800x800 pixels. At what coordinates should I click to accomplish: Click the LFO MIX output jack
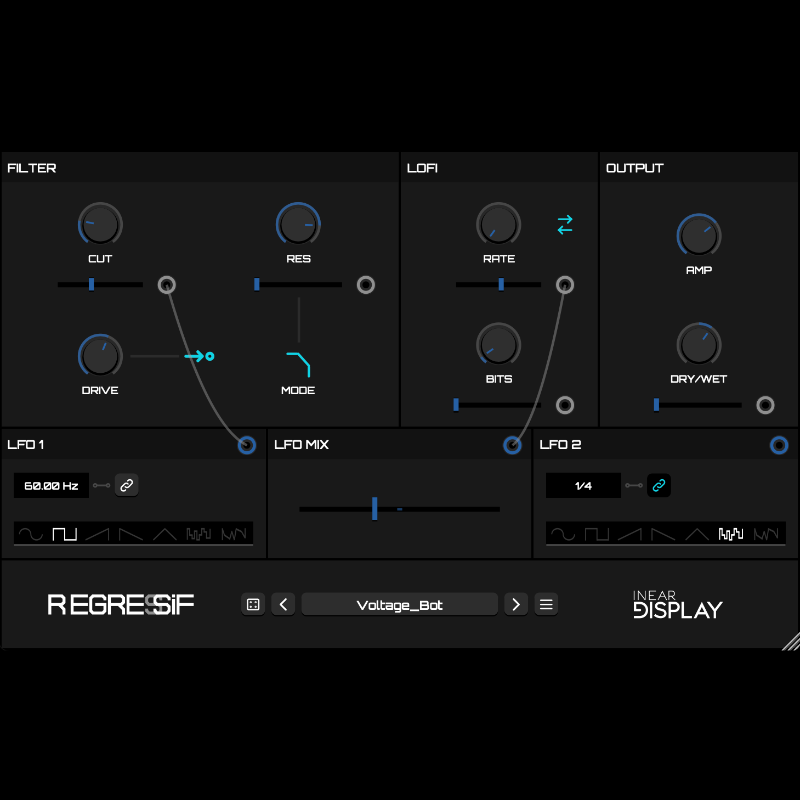click(x=512, y=445)
